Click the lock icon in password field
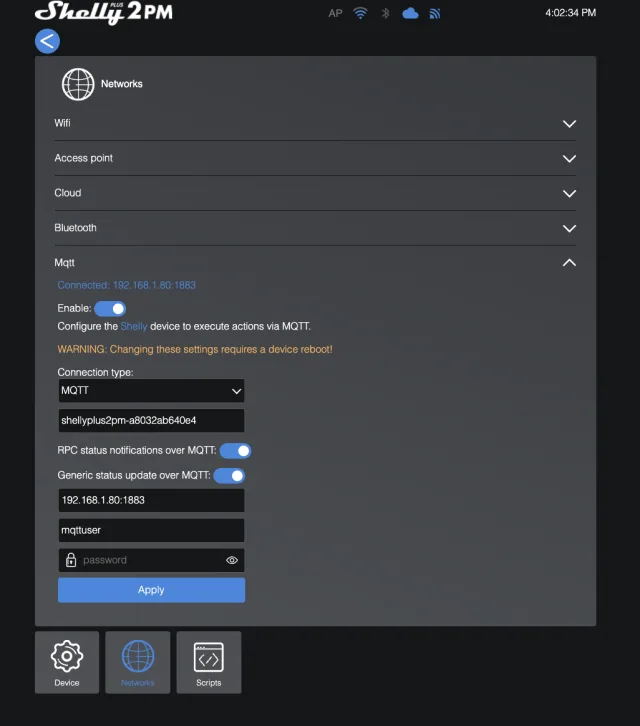 (x=71, y=560)
